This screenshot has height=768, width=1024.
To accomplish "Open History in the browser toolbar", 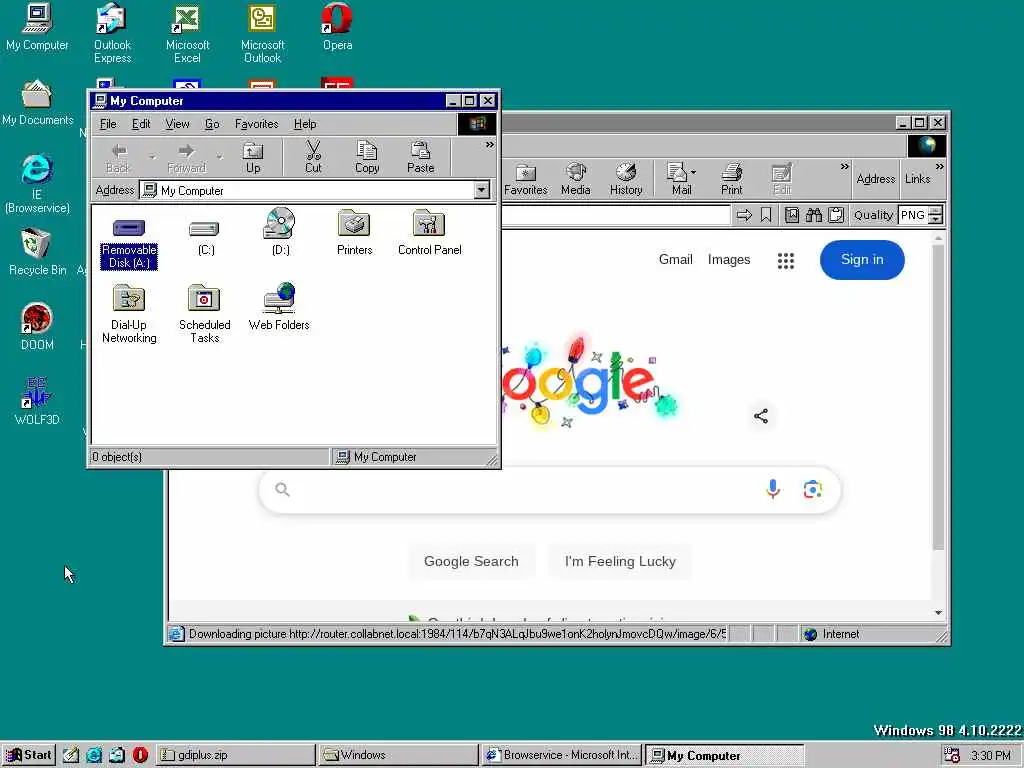I will tap(626, 180).
